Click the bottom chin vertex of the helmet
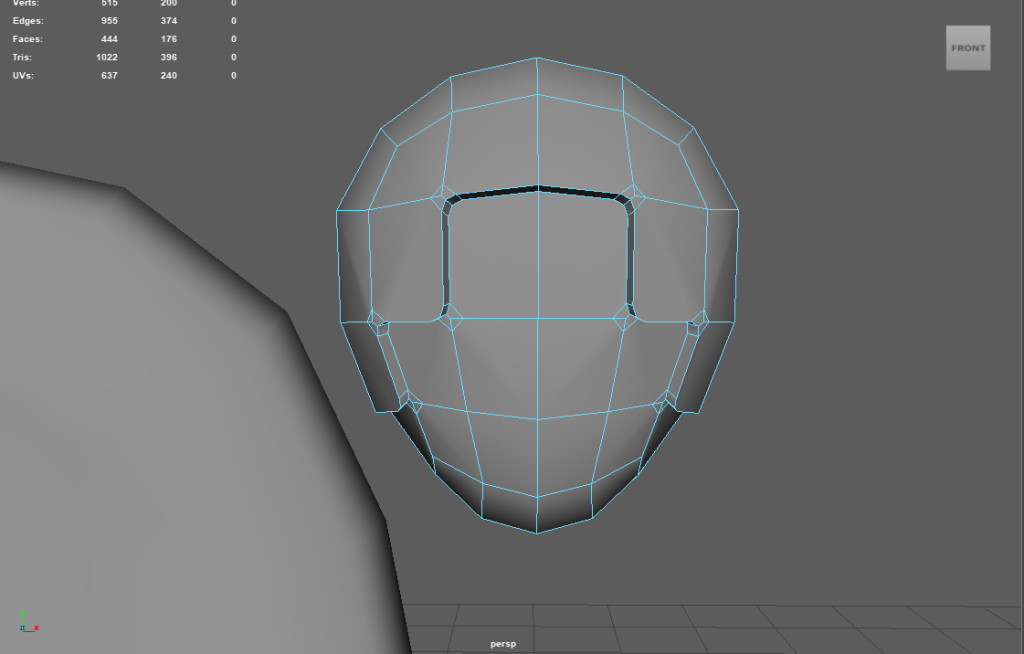 point(537,533)
